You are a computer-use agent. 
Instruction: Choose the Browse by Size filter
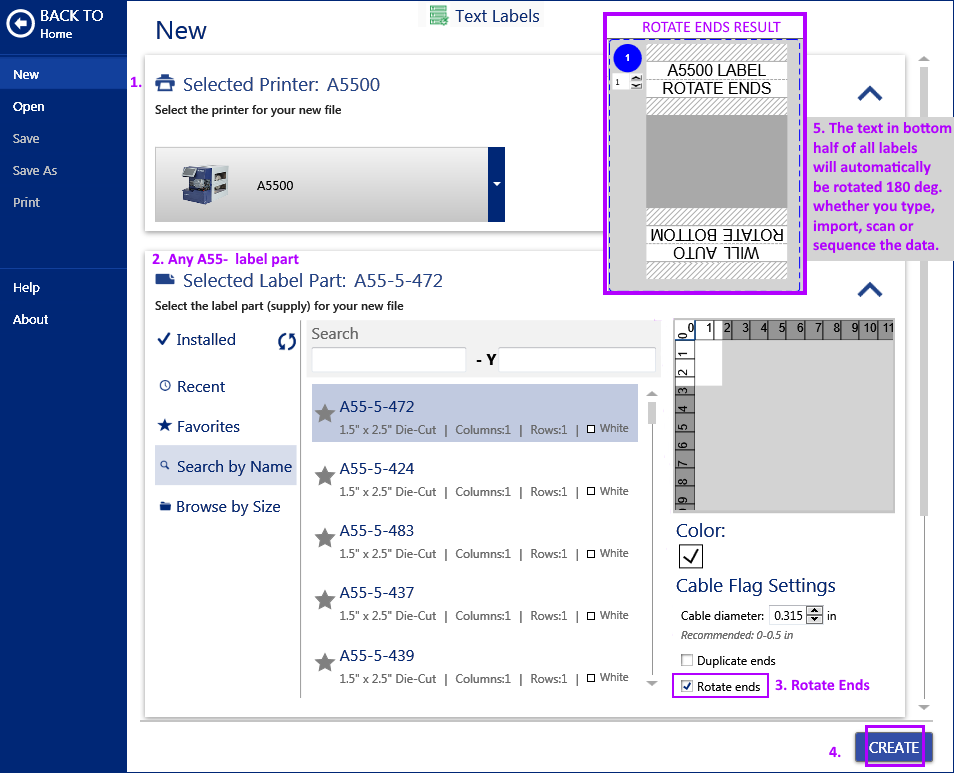click(x=227, y=507)
